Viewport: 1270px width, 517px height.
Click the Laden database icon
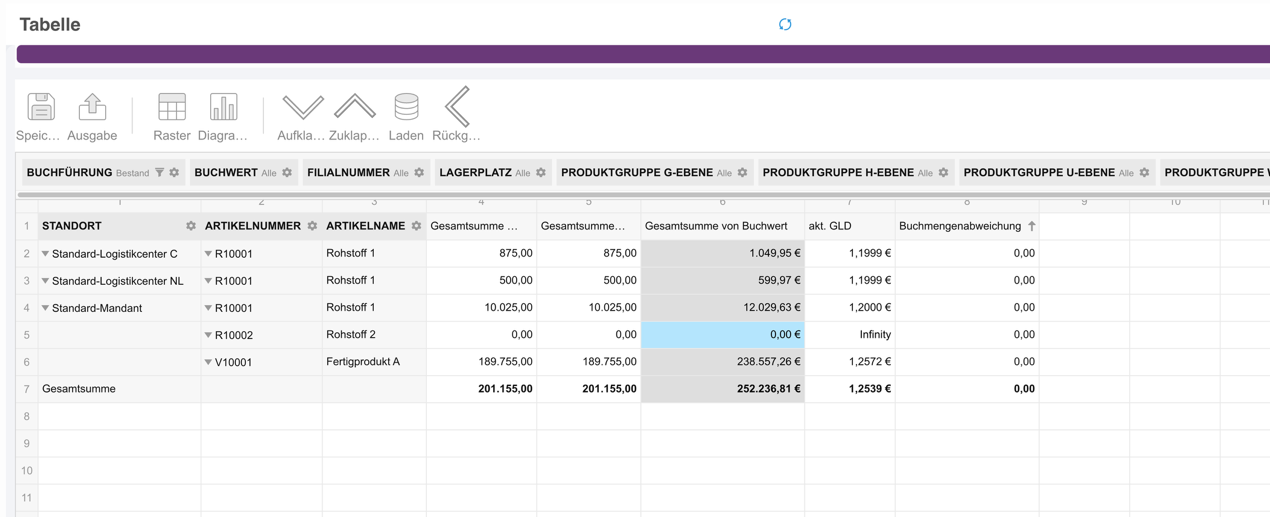coord(406,107)
